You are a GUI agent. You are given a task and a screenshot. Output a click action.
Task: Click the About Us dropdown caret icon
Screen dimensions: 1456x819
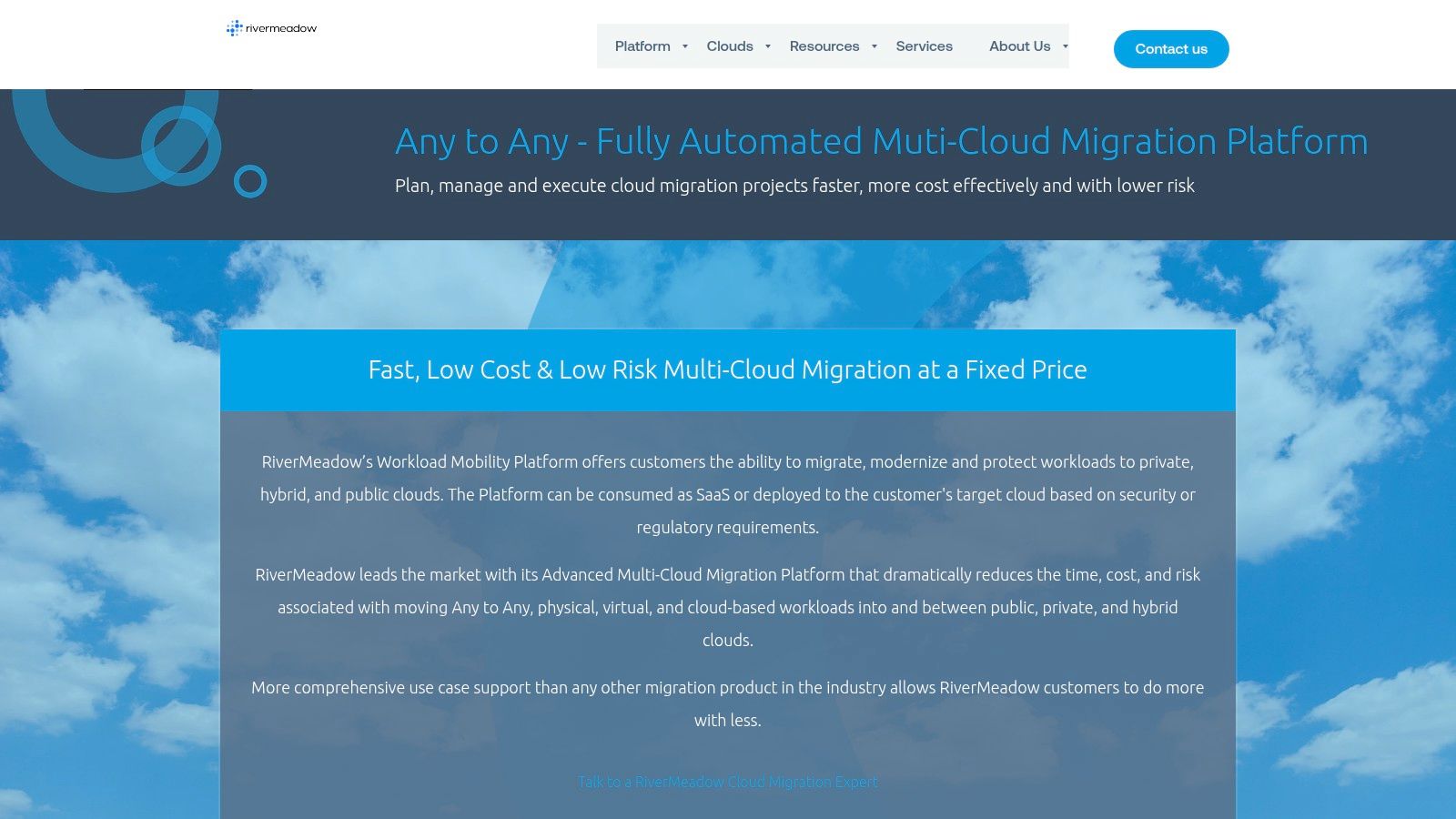pos(1064,46)
